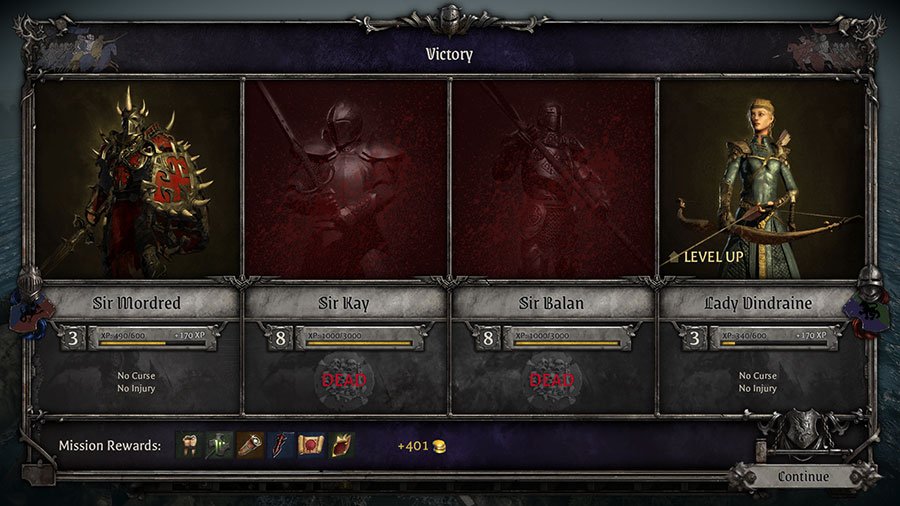Click the sealed scroll reward icon
This screenshot has width=900, height=506.
[x=311, y=445]
